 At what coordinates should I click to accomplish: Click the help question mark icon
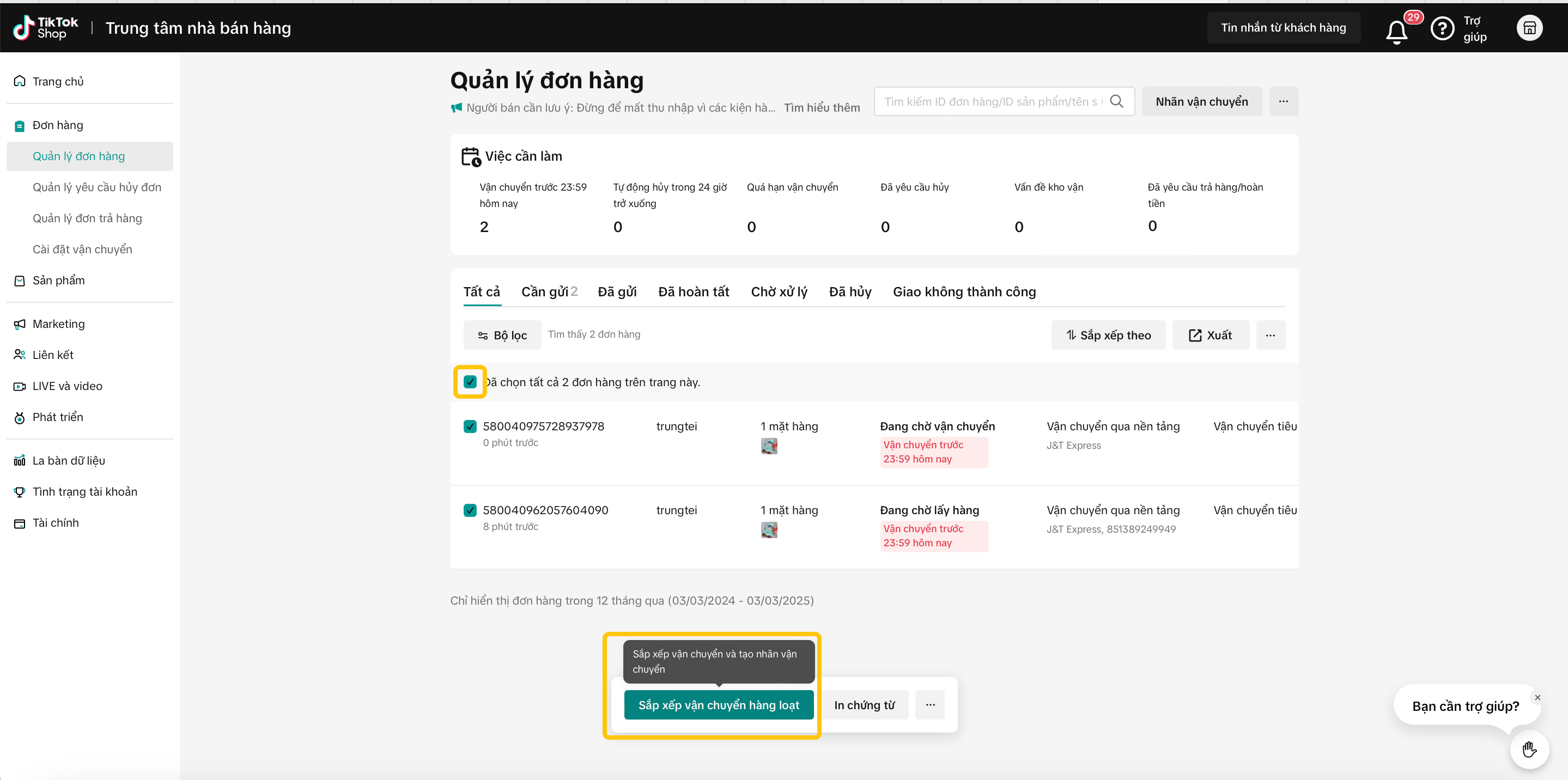(1442, 28)
